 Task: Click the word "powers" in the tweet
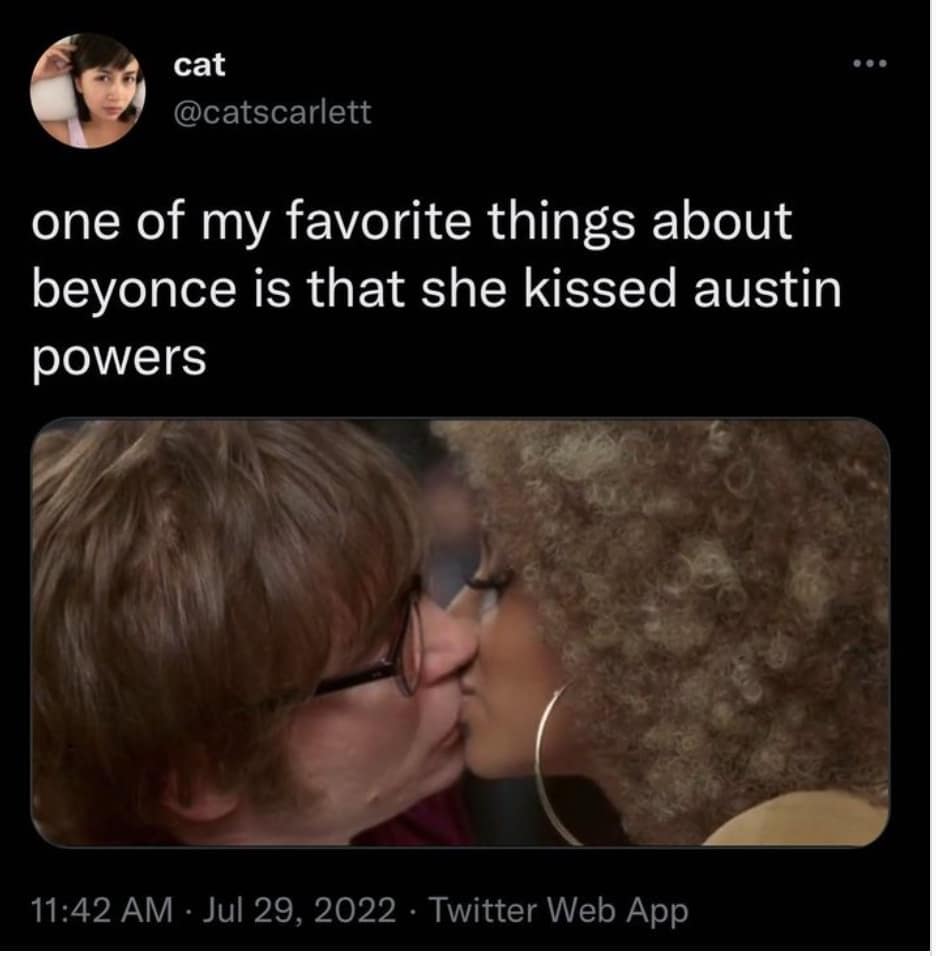pos(119,360)
